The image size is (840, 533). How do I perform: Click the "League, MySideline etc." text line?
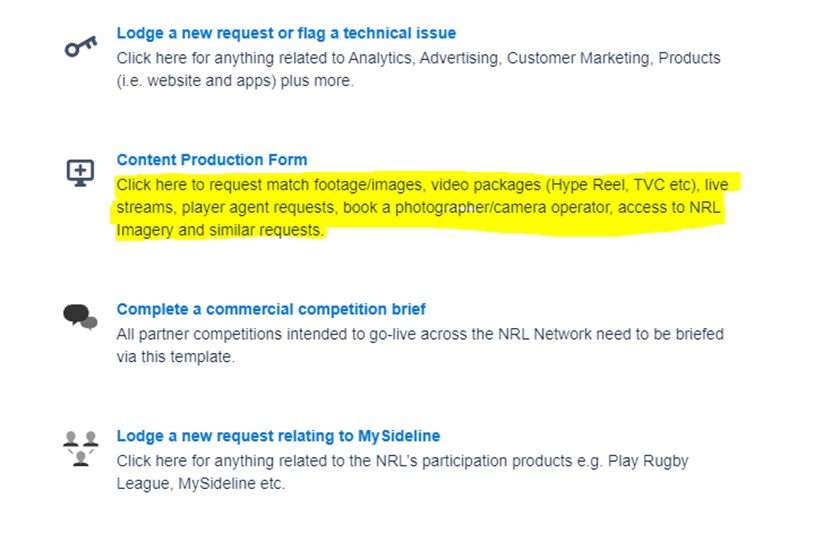(201, 484)
